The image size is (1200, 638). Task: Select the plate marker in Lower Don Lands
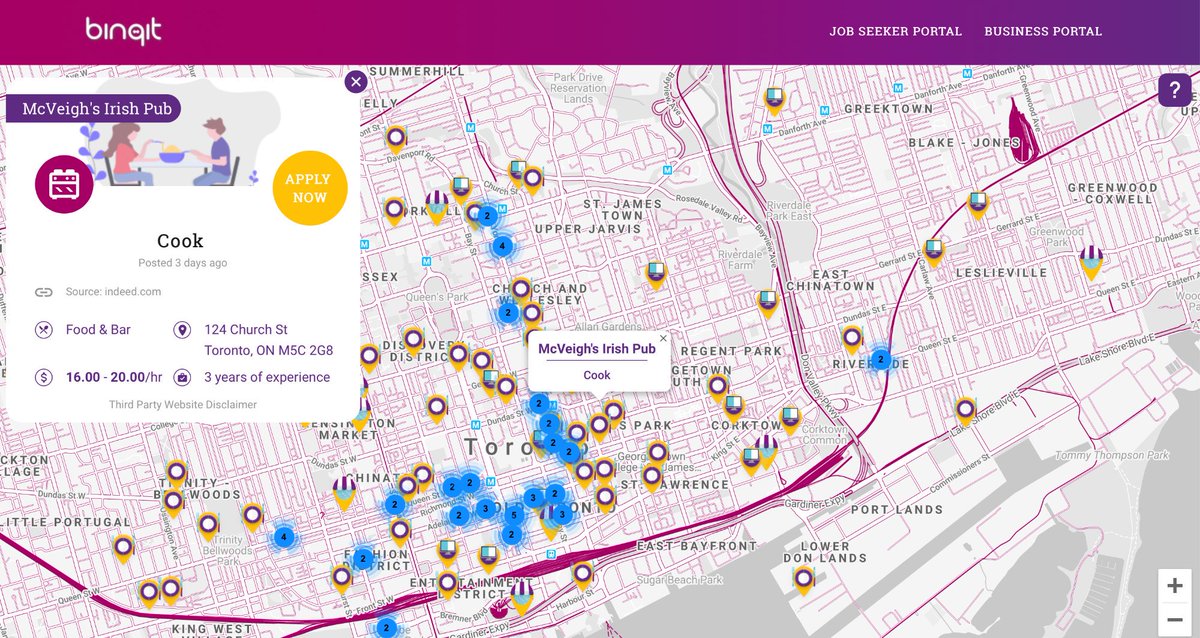pyautogui.click(x=804, y=579)
